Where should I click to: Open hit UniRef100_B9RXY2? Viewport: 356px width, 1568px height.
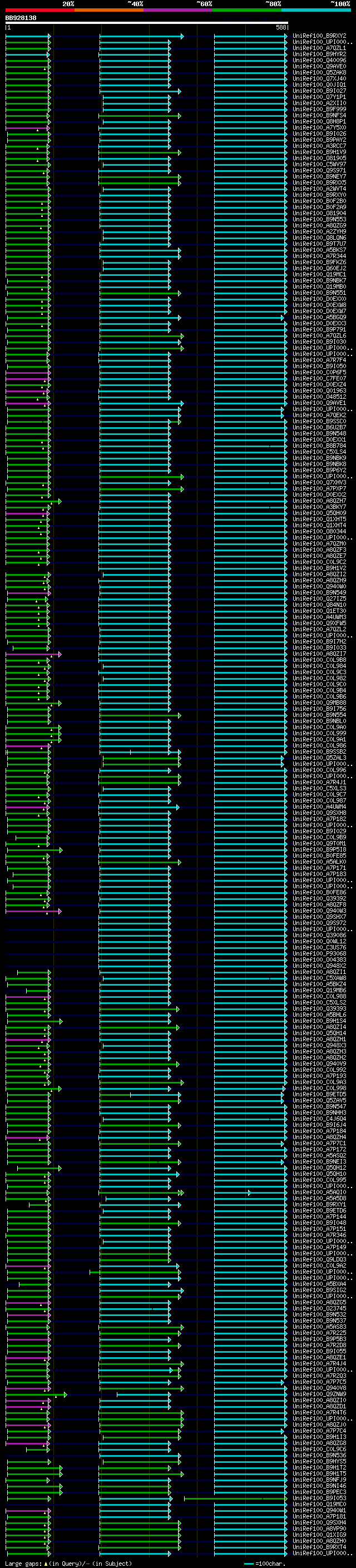click(319, 36)
